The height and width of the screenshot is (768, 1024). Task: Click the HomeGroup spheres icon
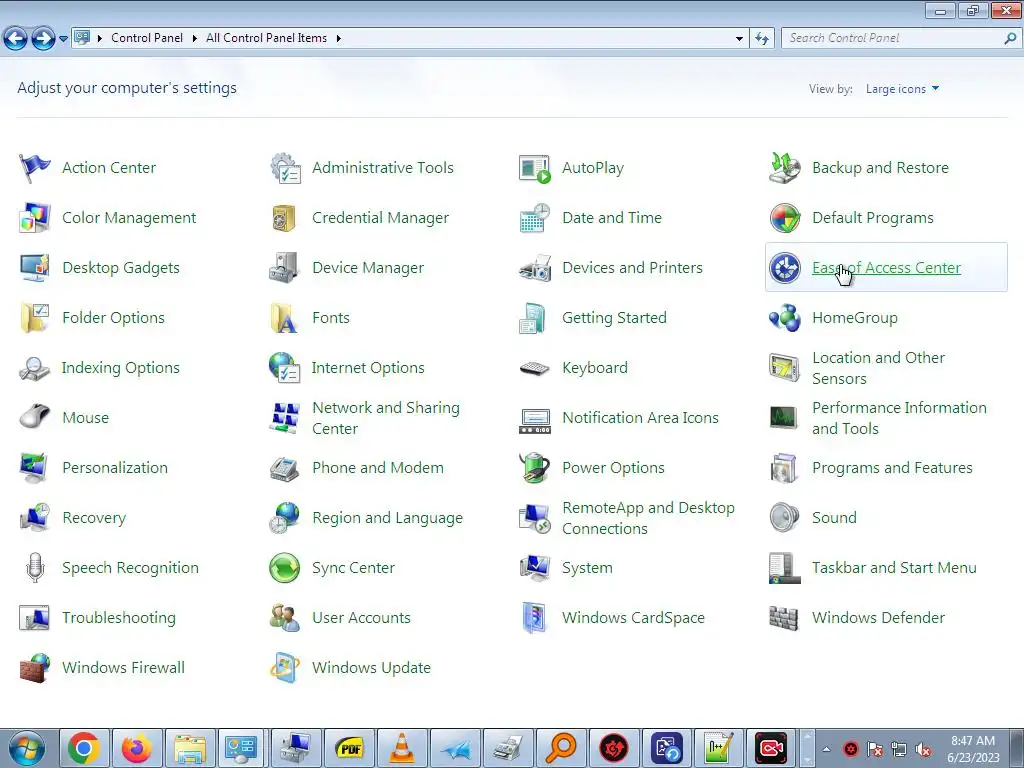coord(784,318)
